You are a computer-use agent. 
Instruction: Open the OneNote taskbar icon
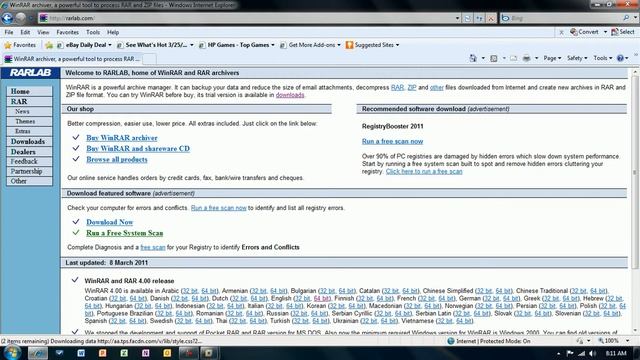(x=145, y=353)
